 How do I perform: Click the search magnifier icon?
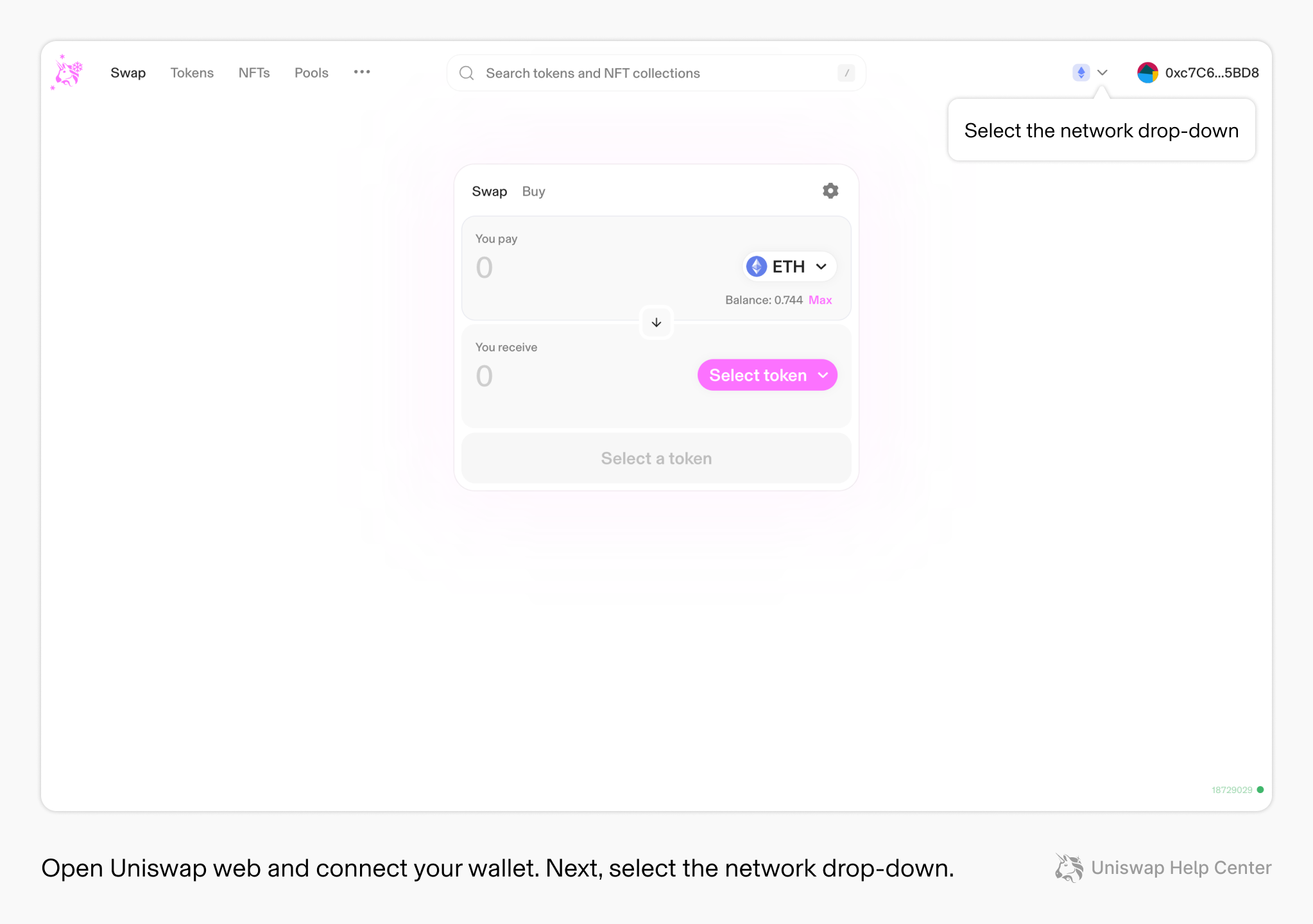pos(466,73)
